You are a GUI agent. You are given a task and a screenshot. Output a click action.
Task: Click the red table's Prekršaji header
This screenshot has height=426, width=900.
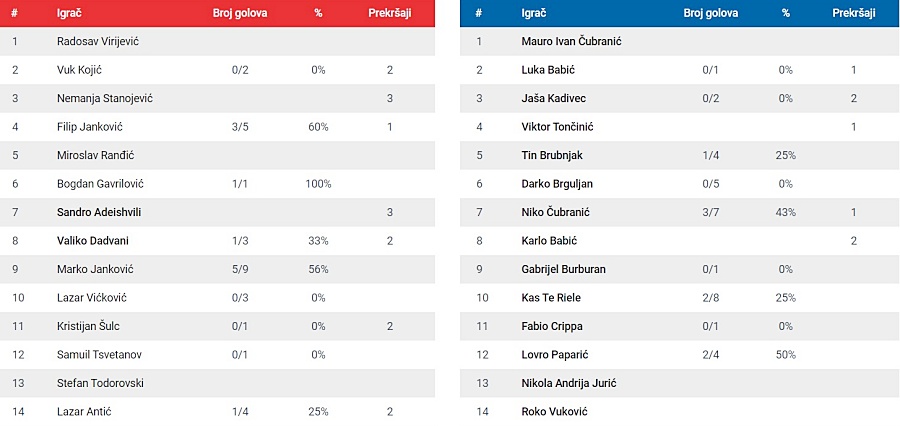(x=390, y=14)
